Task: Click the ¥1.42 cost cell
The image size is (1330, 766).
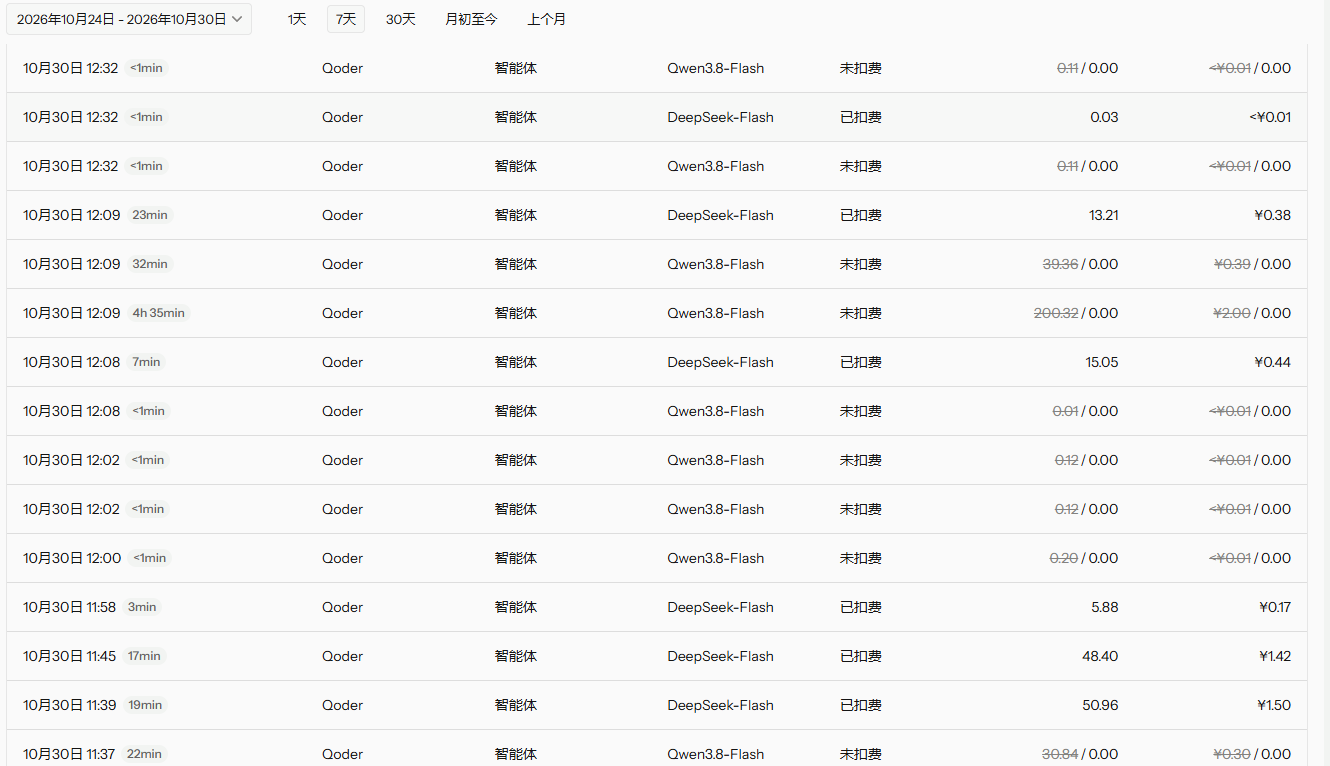Action: click(1274, 656)
